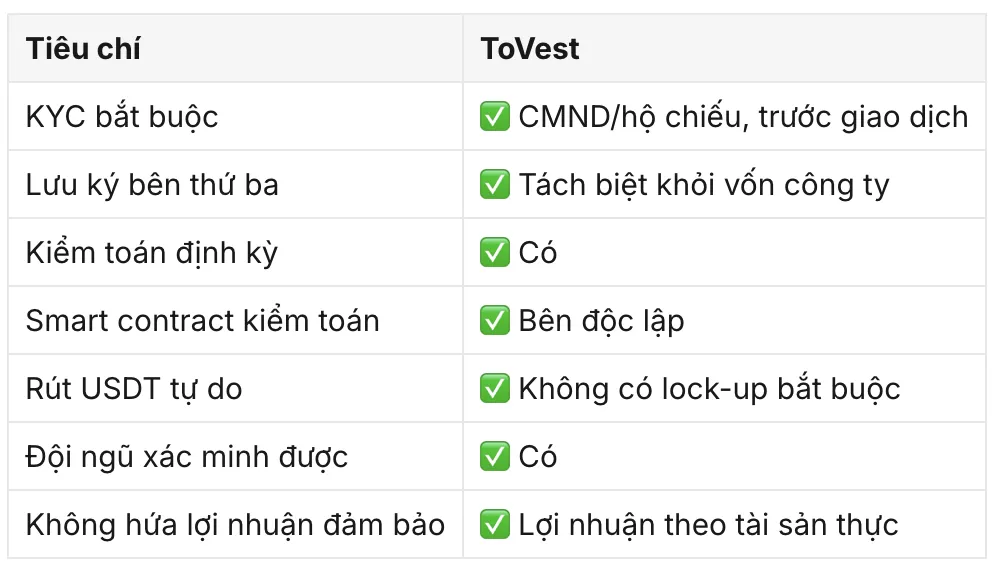
Task: Click the Kiểm toán định kỳ label
Action: [x=152, y=254]
